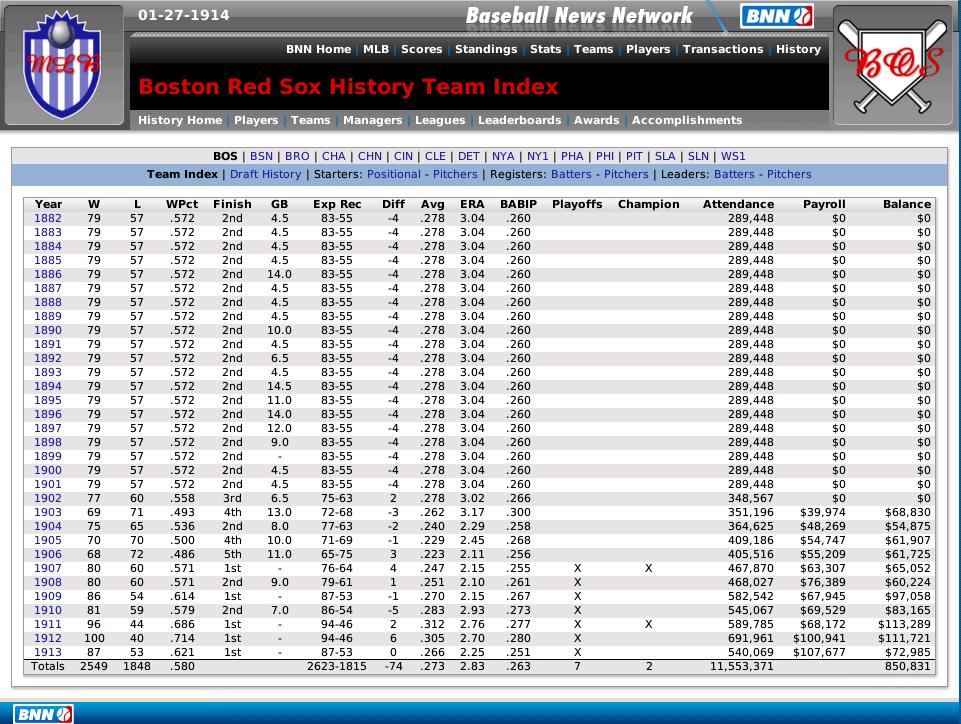Open Registers Batters link
The height and width of the screenshot is (724, 961).
pyautogui.click(x=571, y=174)
